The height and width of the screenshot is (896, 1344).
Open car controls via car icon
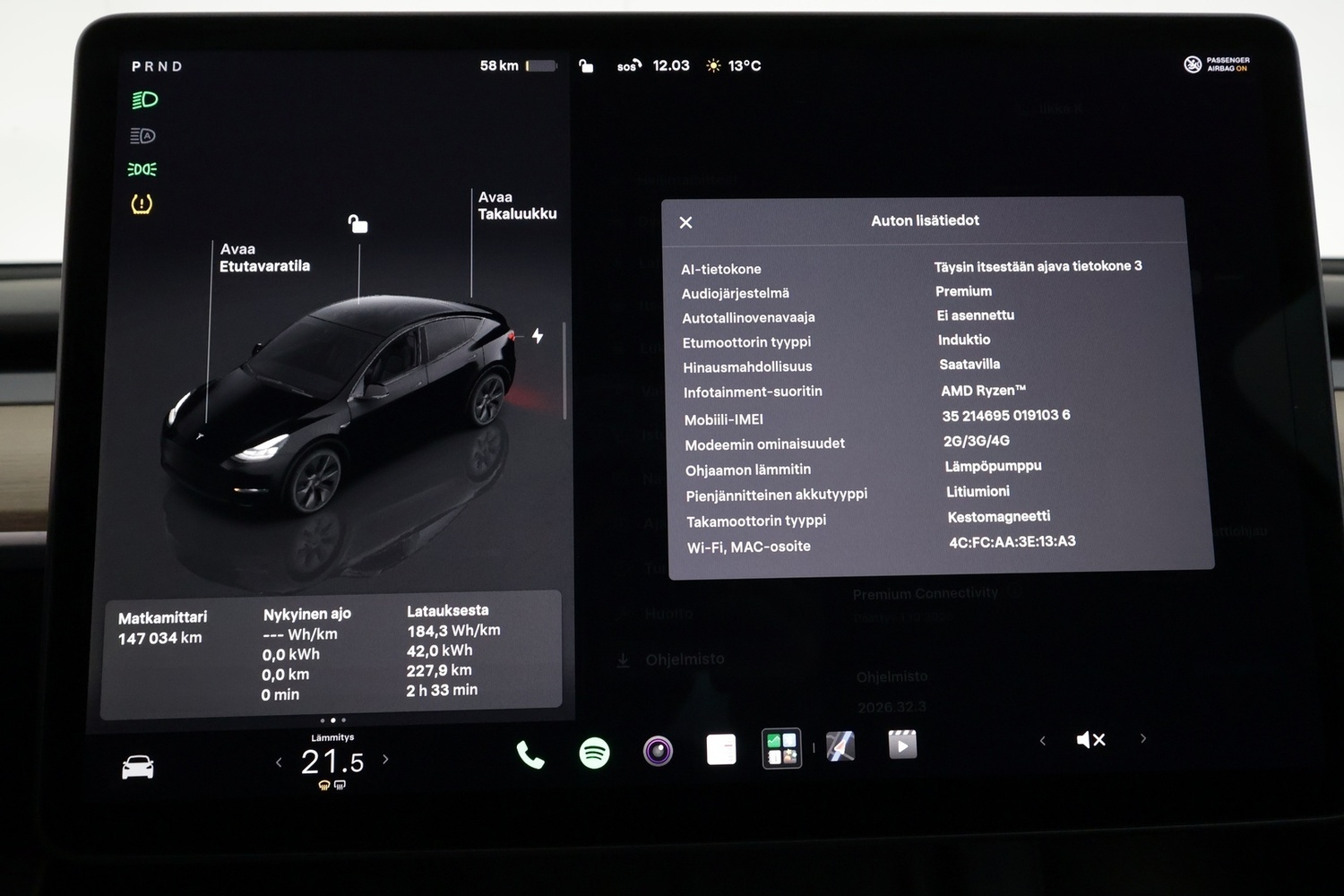[138, 767]
